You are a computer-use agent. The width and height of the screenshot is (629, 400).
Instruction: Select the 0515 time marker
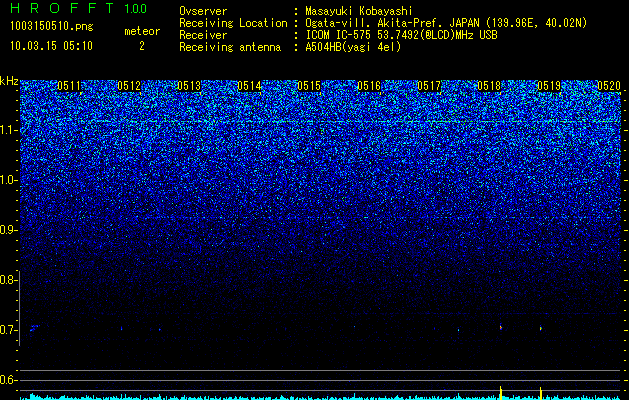pyautogui.click(x=308, y=86)
